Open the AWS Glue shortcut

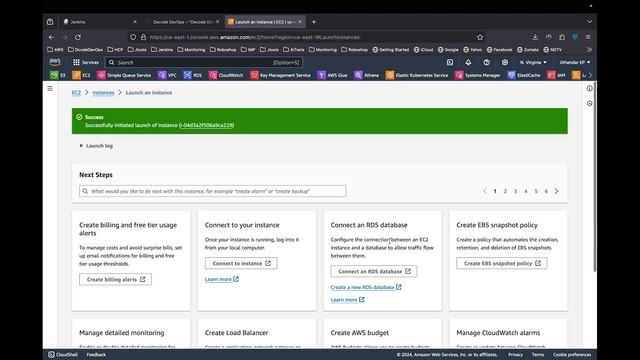pyautogui.click(x=332, y=75)
